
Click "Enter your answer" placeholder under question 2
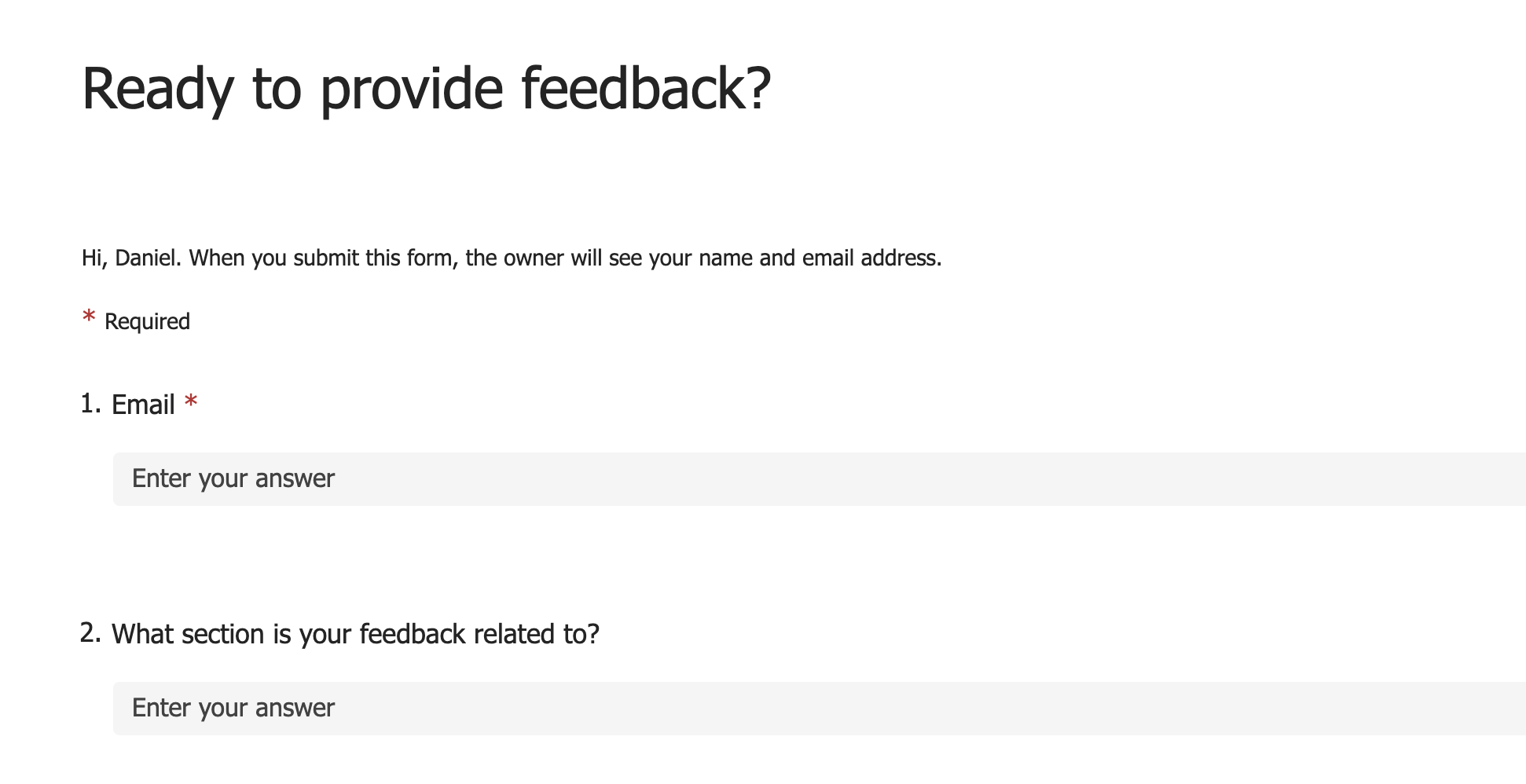click(233, 708)
